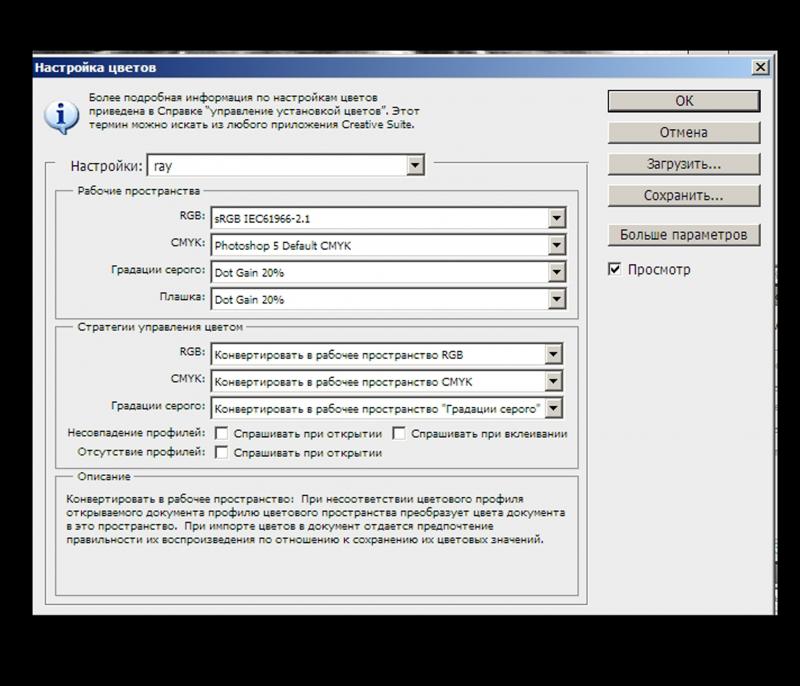Toggle the Просмотр checkbox
Image resolution: width=800 pixels, height=686 pixels.
(615, 269)
